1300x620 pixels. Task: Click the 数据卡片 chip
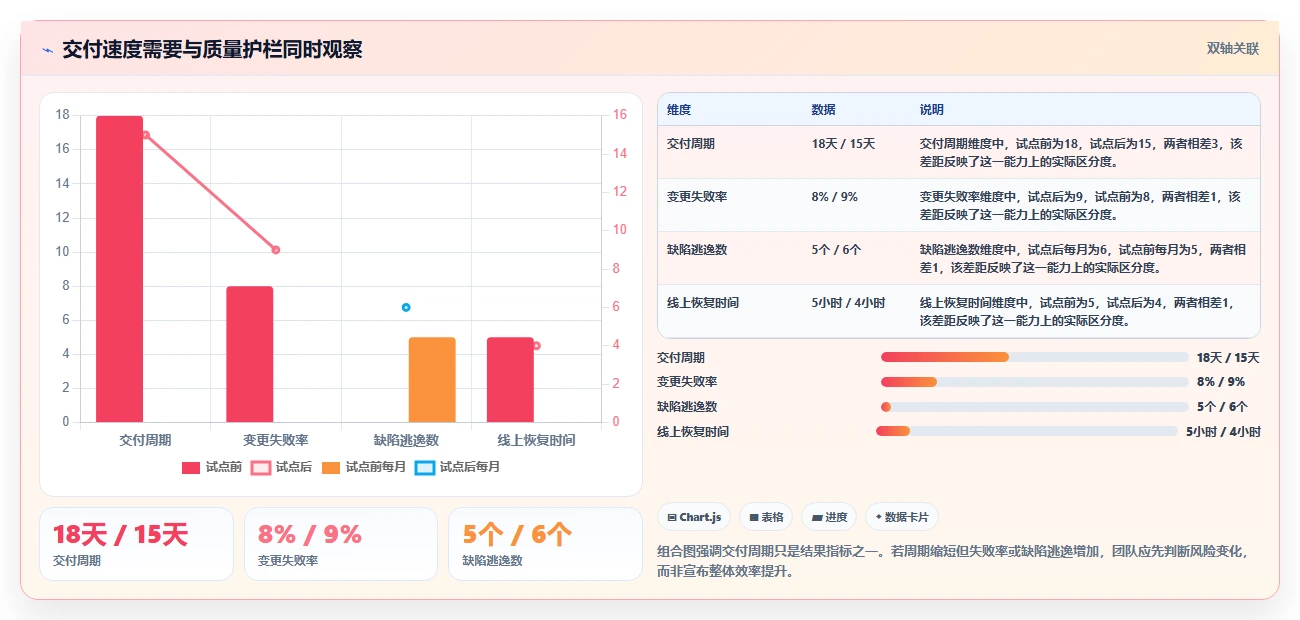(902, 517)
